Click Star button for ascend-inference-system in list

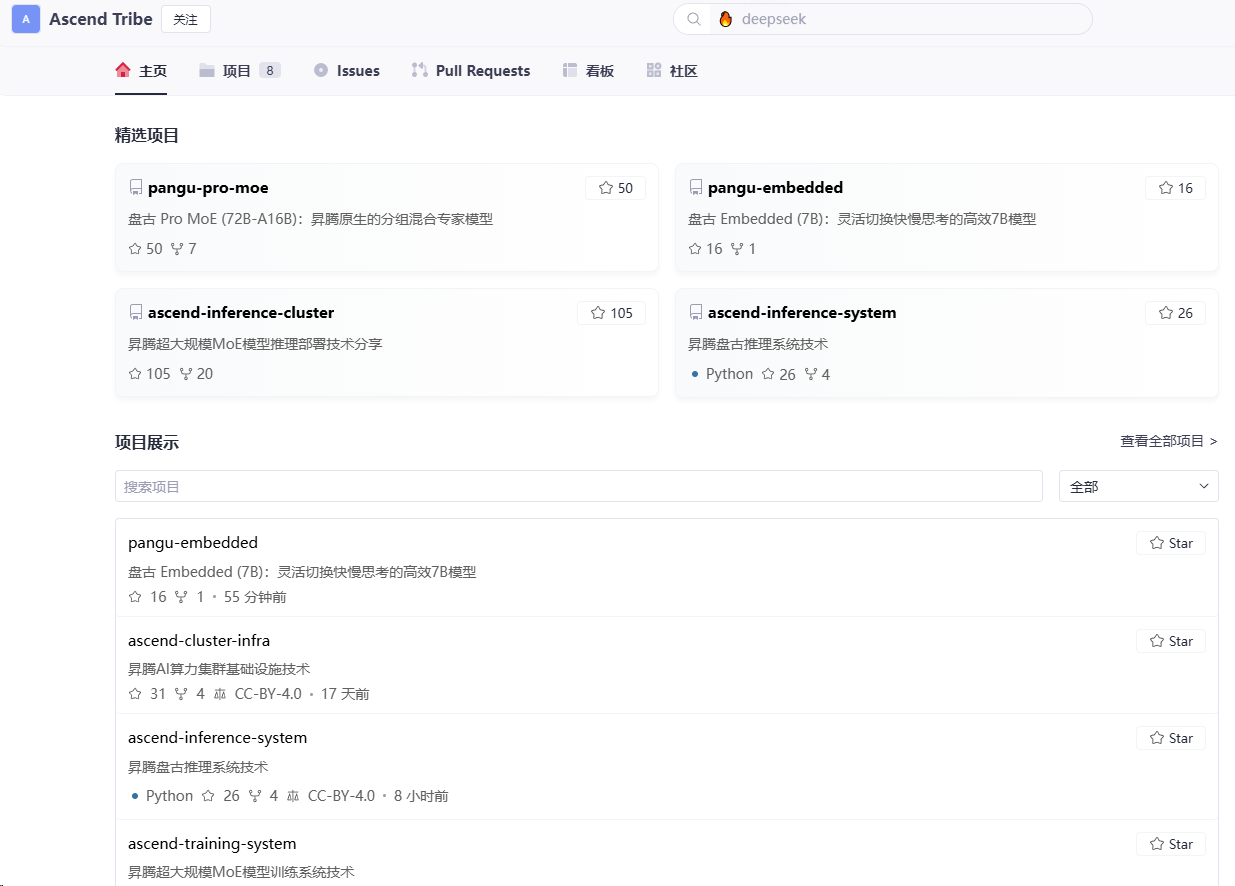1171,738
